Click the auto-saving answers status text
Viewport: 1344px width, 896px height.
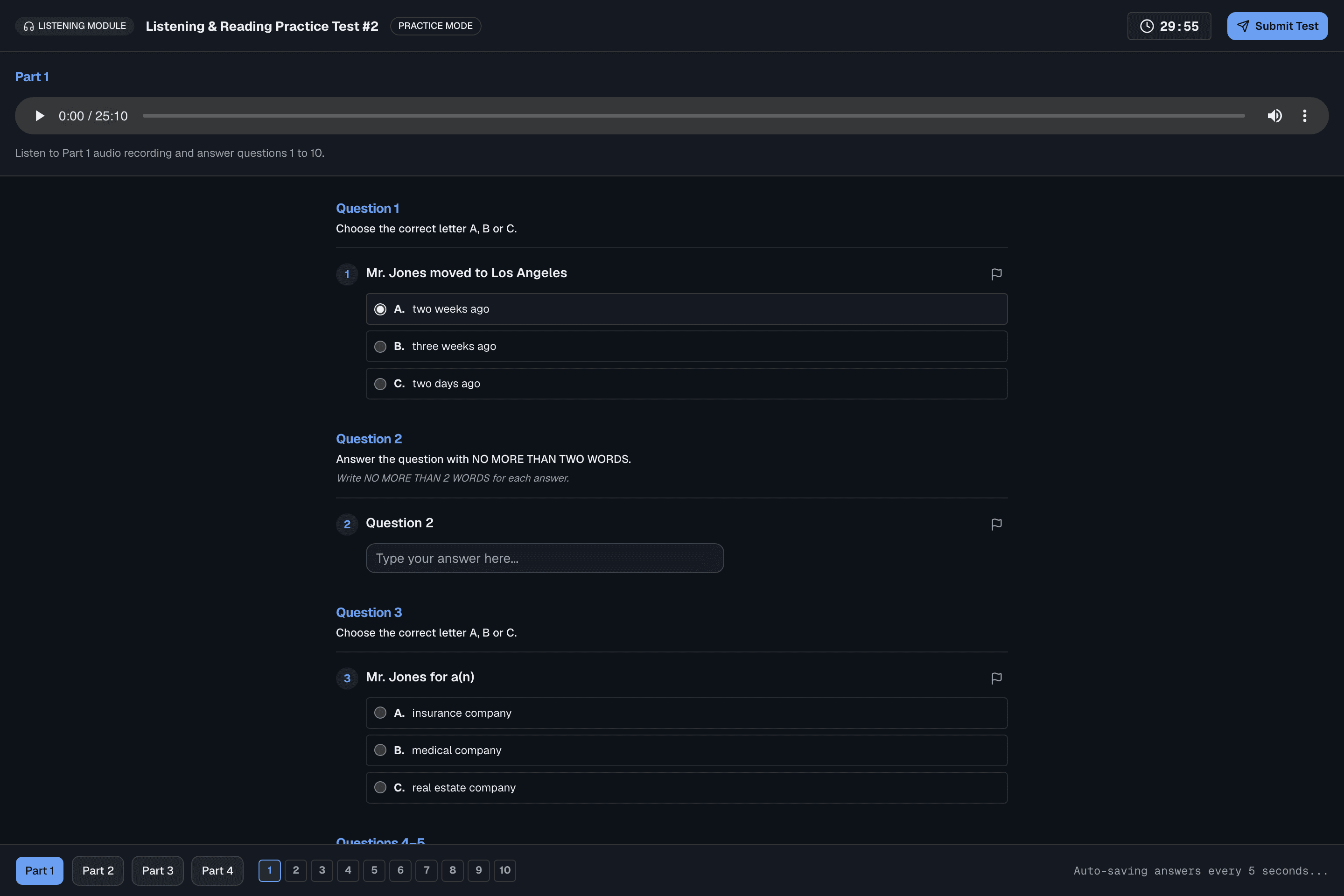[x=1201, y=871]
